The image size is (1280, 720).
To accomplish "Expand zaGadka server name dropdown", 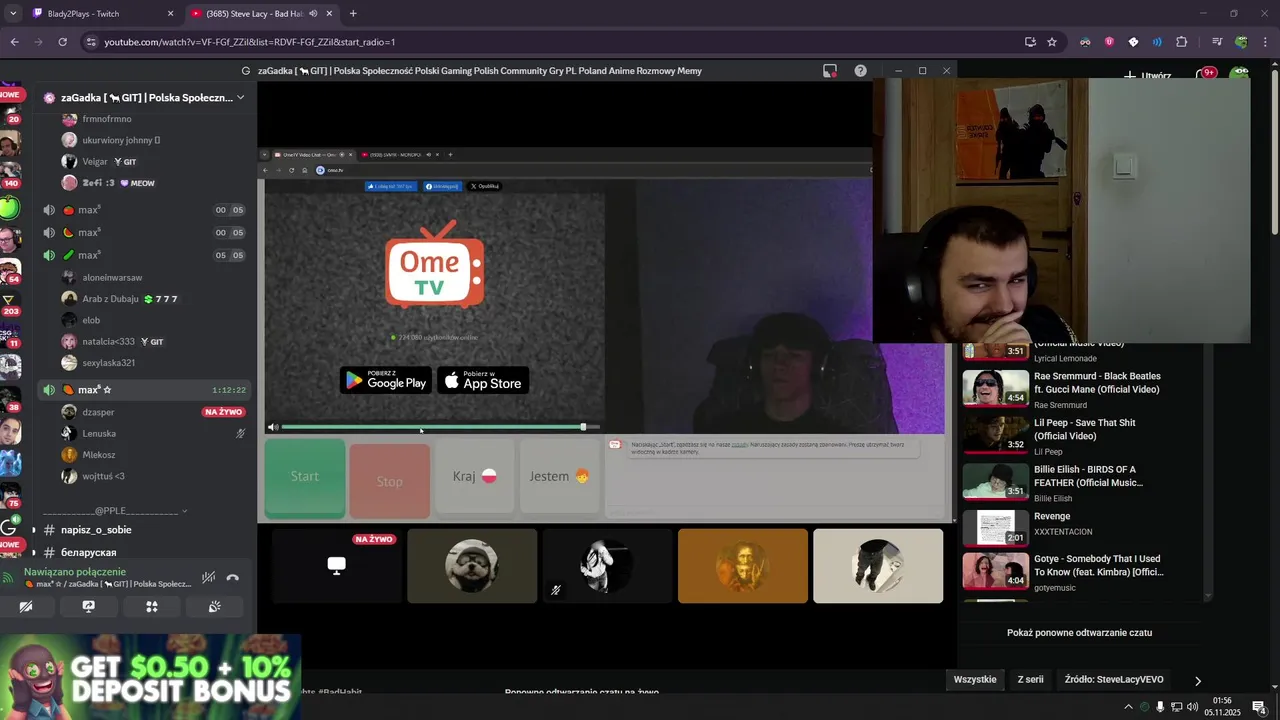I will (x=240, y=97).
